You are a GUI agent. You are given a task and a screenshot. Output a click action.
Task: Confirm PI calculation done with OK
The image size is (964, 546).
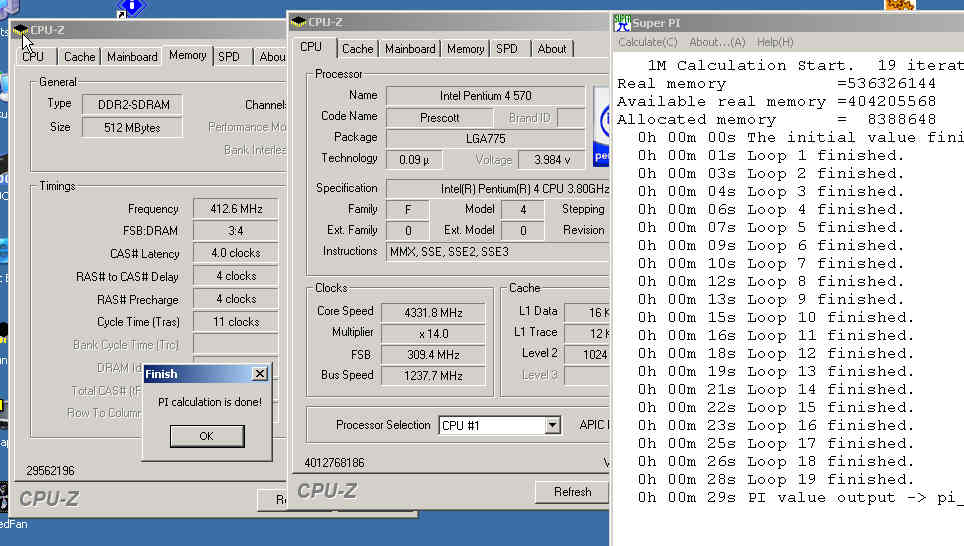coord(207,436)
